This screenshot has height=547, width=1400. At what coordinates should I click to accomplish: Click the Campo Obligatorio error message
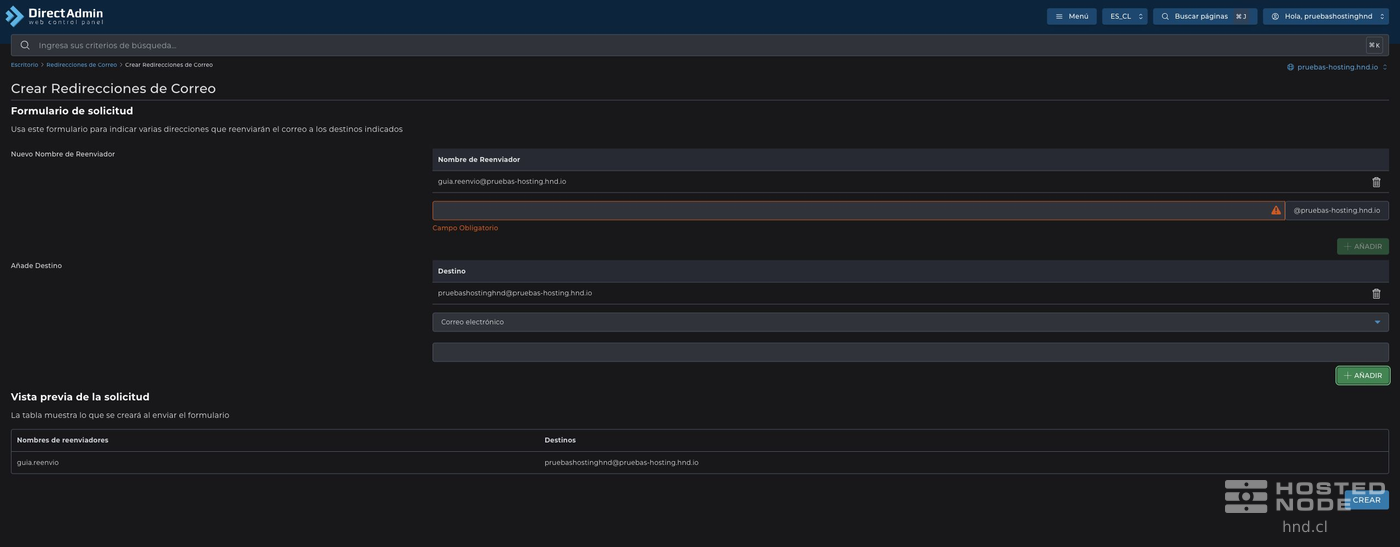click(x=465, y=228)
